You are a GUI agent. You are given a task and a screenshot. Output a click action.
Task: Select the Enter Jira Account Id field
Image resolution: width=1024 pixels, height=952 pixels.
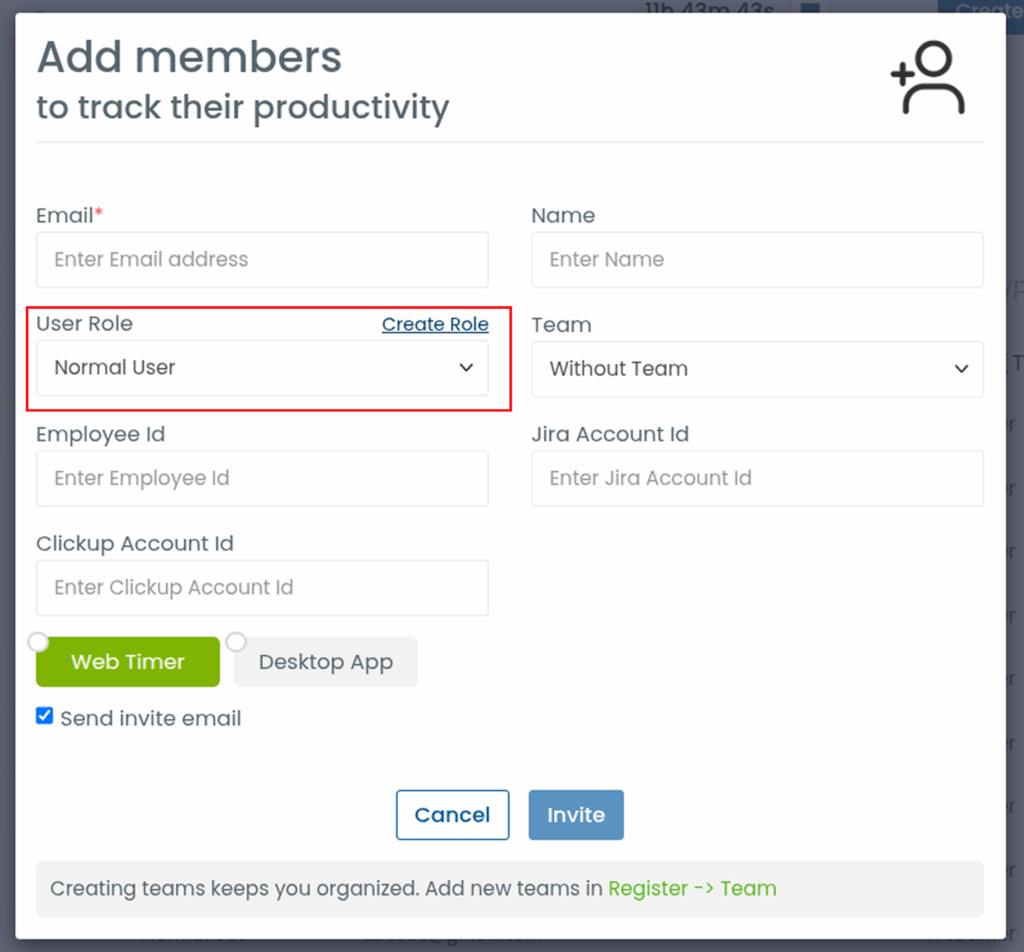(756, 478)
